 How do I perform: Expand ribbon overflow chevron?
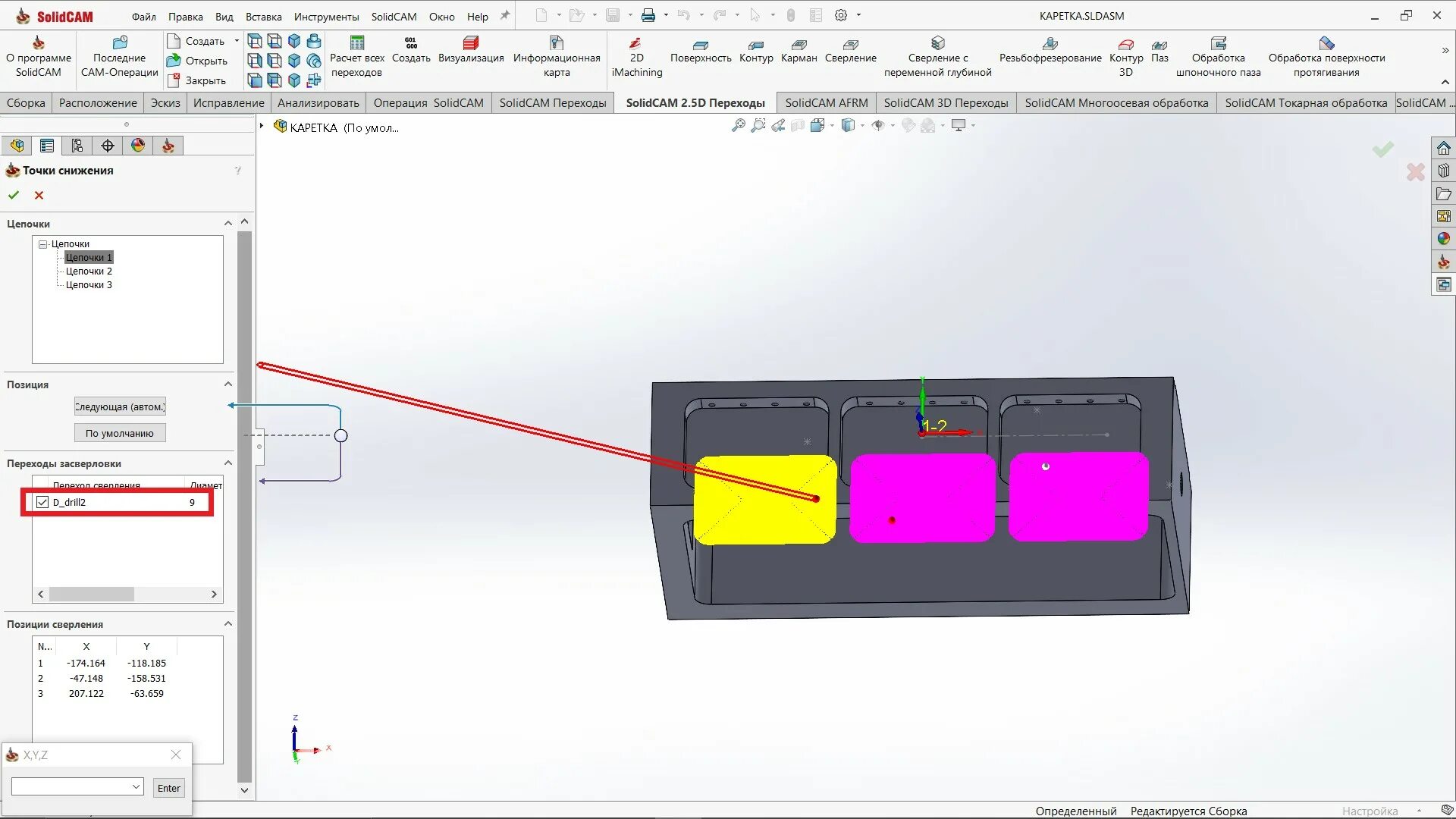1445,50
